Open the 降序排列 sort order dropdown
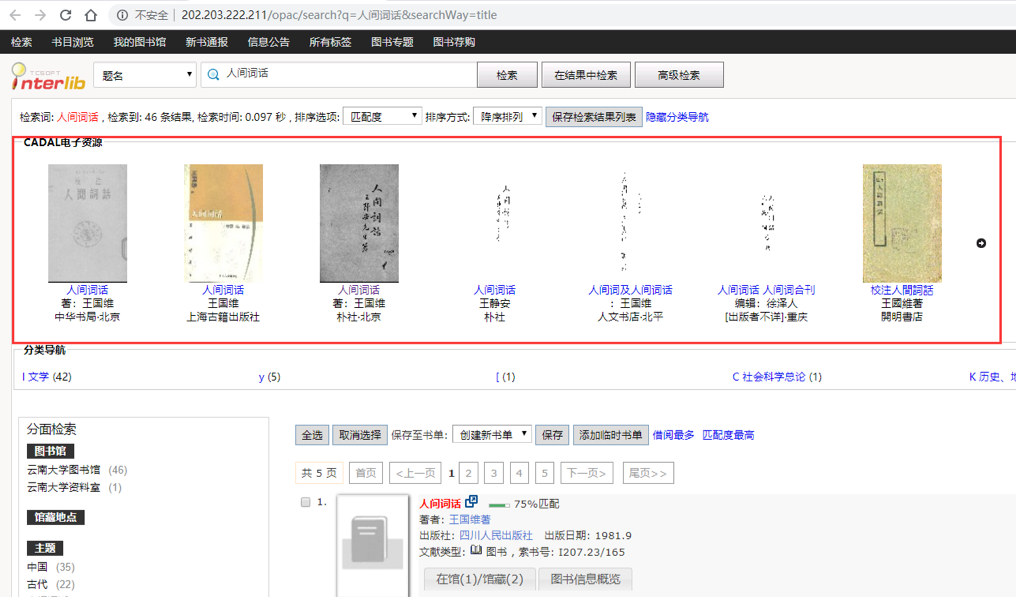Screen dimensions: 1016x597 coord(507,117)
